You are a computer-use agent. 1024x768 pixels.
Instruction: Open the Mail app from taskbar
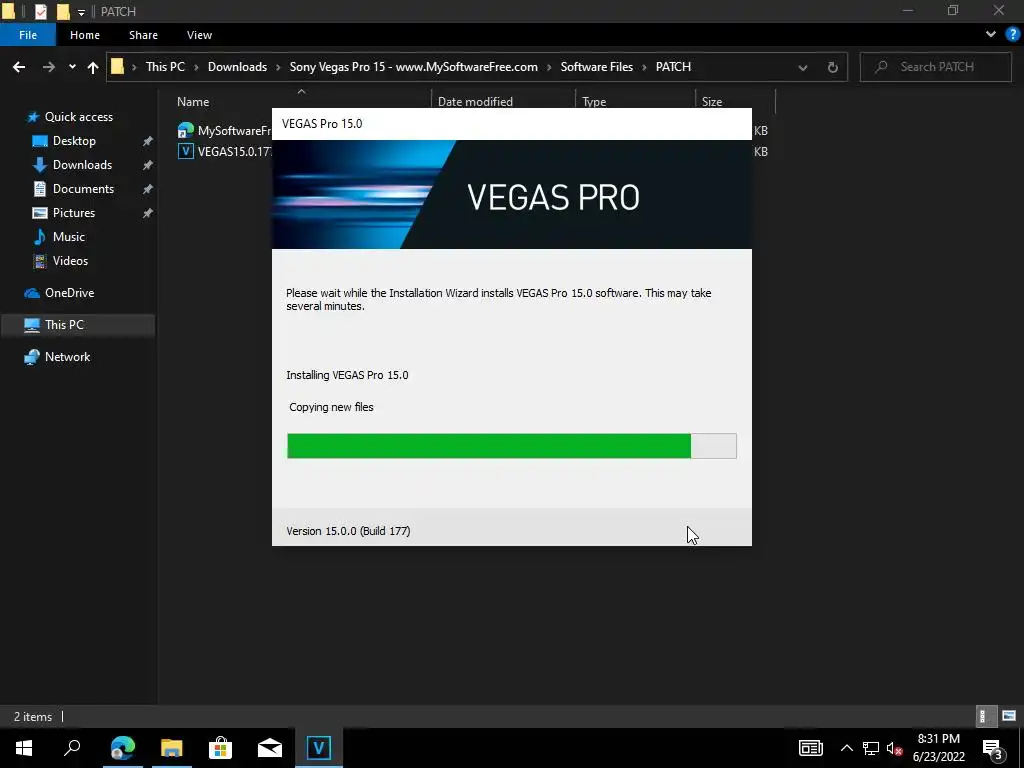(270, 748)
